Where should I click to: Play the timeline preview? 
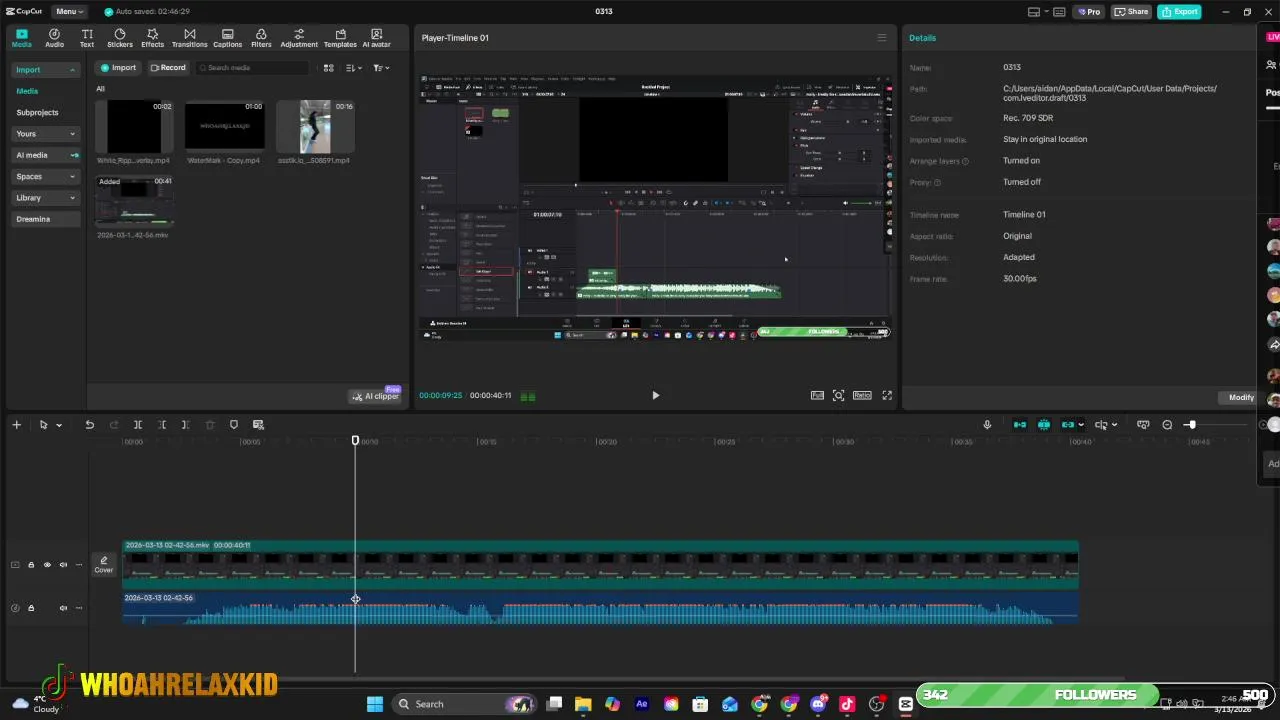[x=655, y=395]
